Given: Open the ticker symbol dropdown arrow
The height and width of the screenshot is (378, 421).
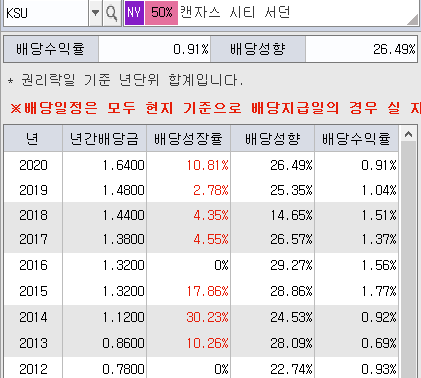Looking at the screenshot, I should tap(95, 13).
